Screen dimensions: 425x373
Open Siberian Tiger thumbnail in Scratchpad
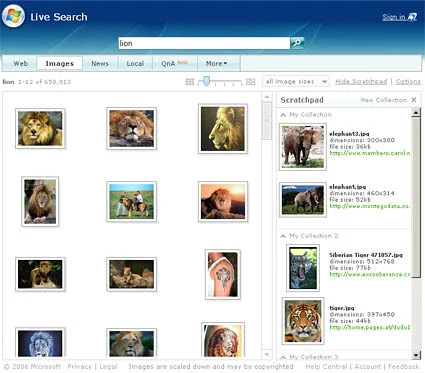pos(303,268)
